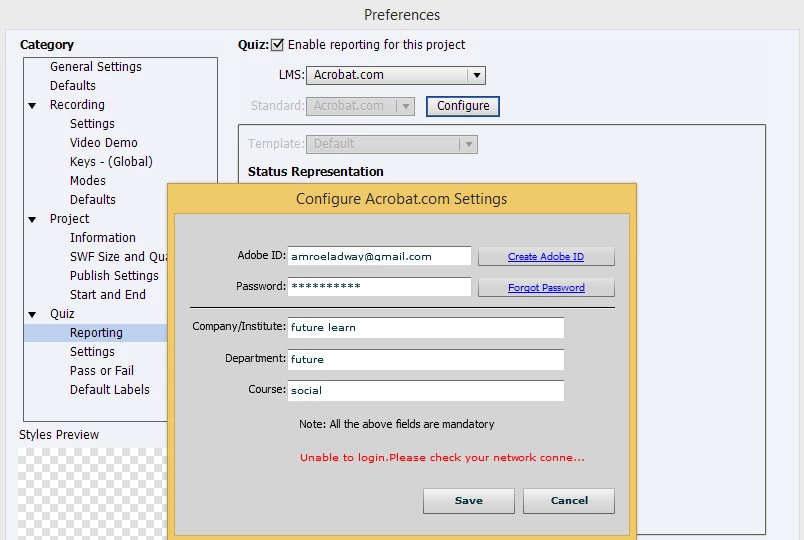The height and width of the screenshot is (540, 804).
Task: Select Quiz category label
Action: point(62,314)
